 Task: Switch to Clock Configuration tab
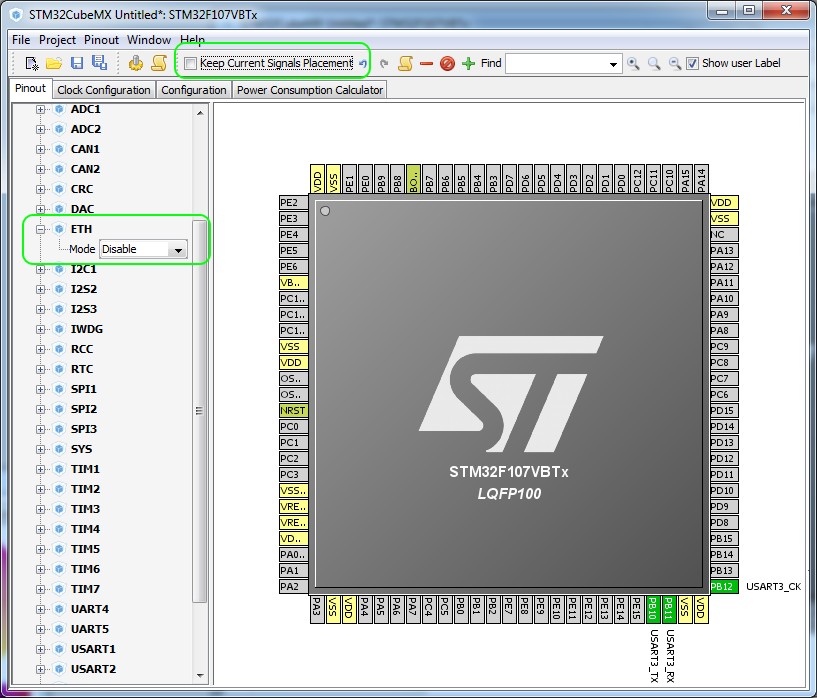[x=104, y=90]
